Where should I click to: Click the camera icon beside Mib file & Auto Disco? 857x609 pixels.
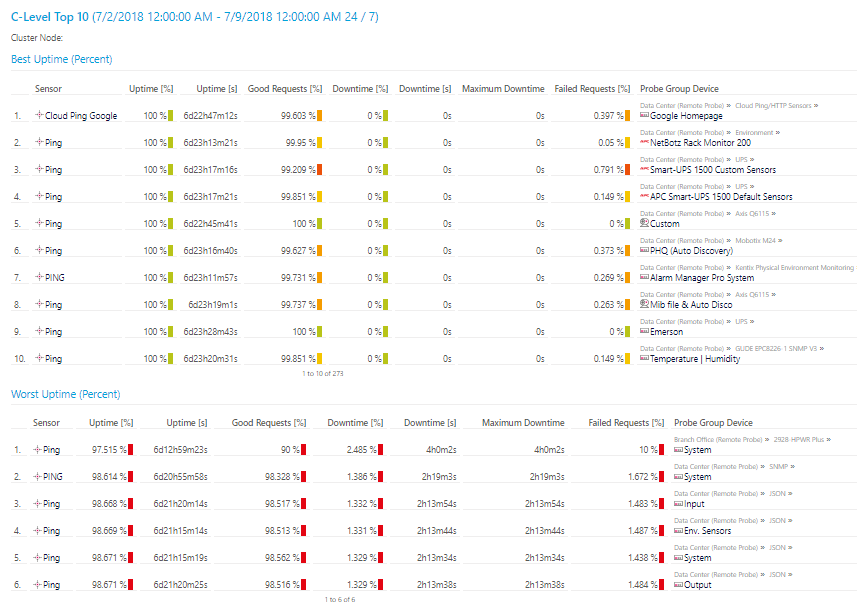pyautogui.click(x=644, y=304)
